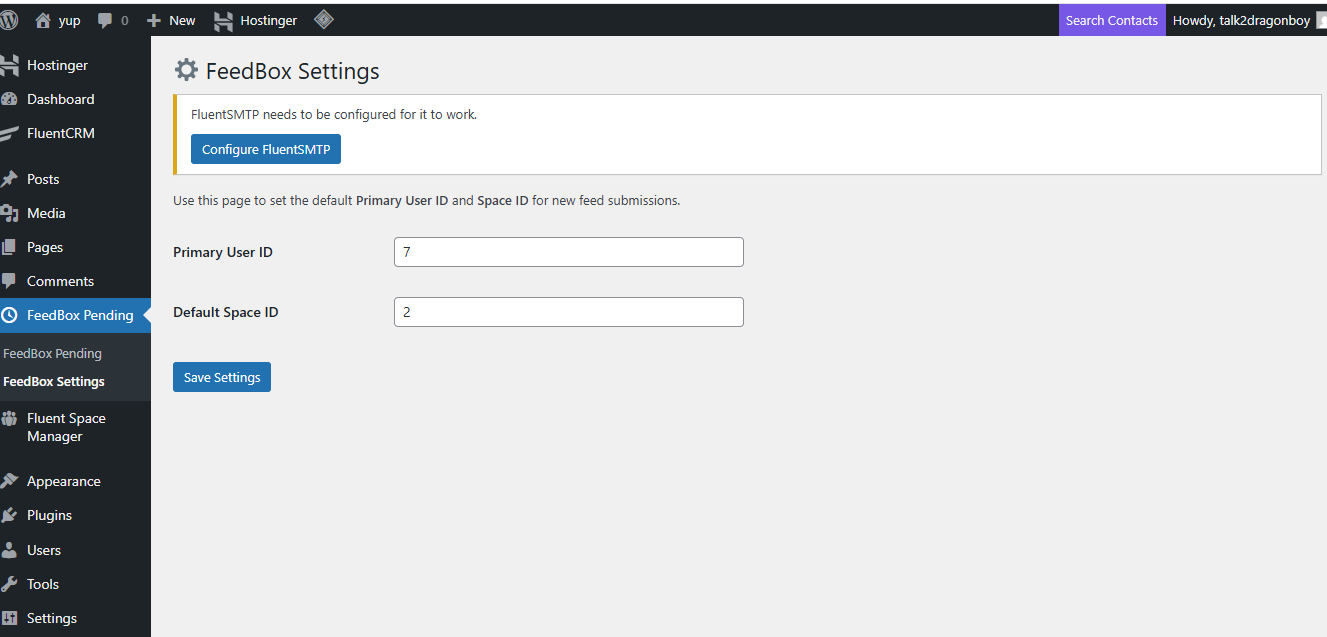The image size is (1327, 637).
Task: Click the FeedBox Pending clock icon
Action: coord(9,315)
